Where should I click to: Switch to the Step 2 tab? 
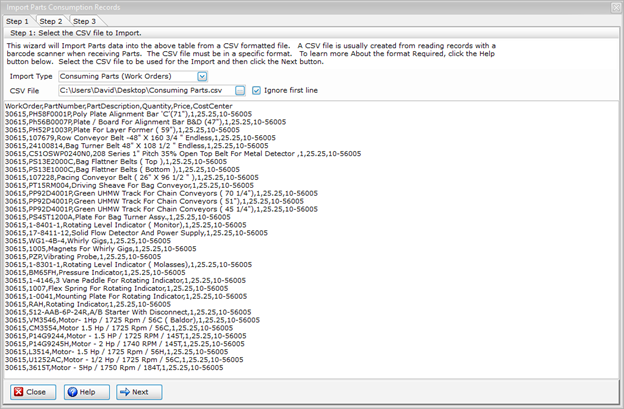pos(51,21)
